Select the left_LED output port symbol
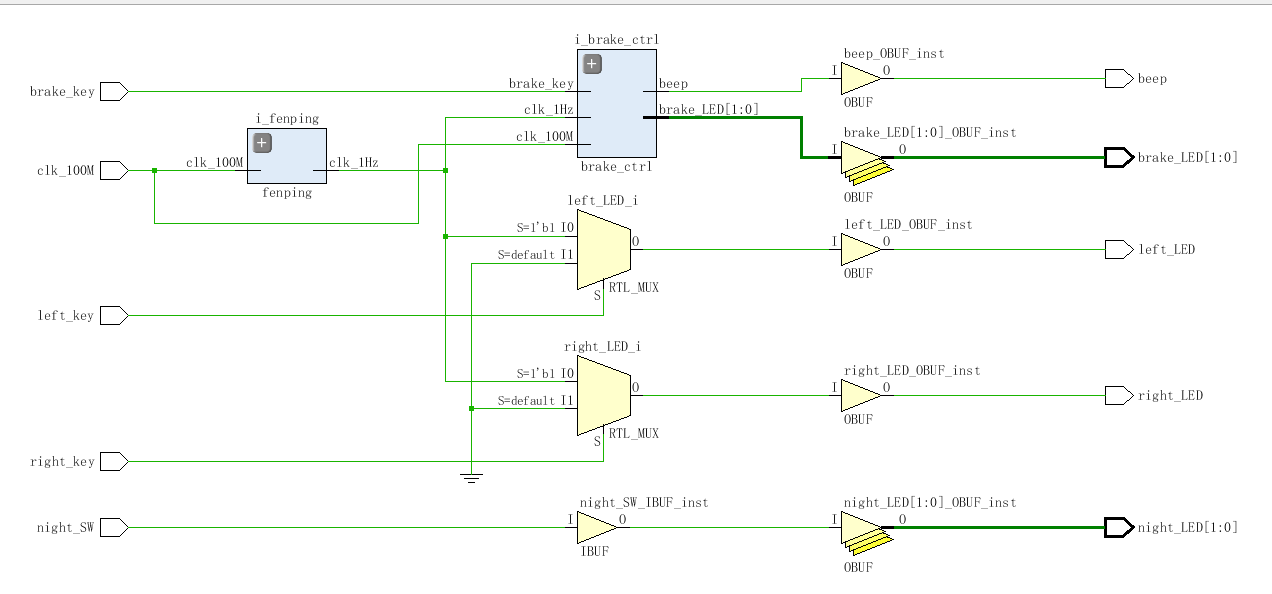This screenshot has width=1272, height=594. click(1118, 249)
